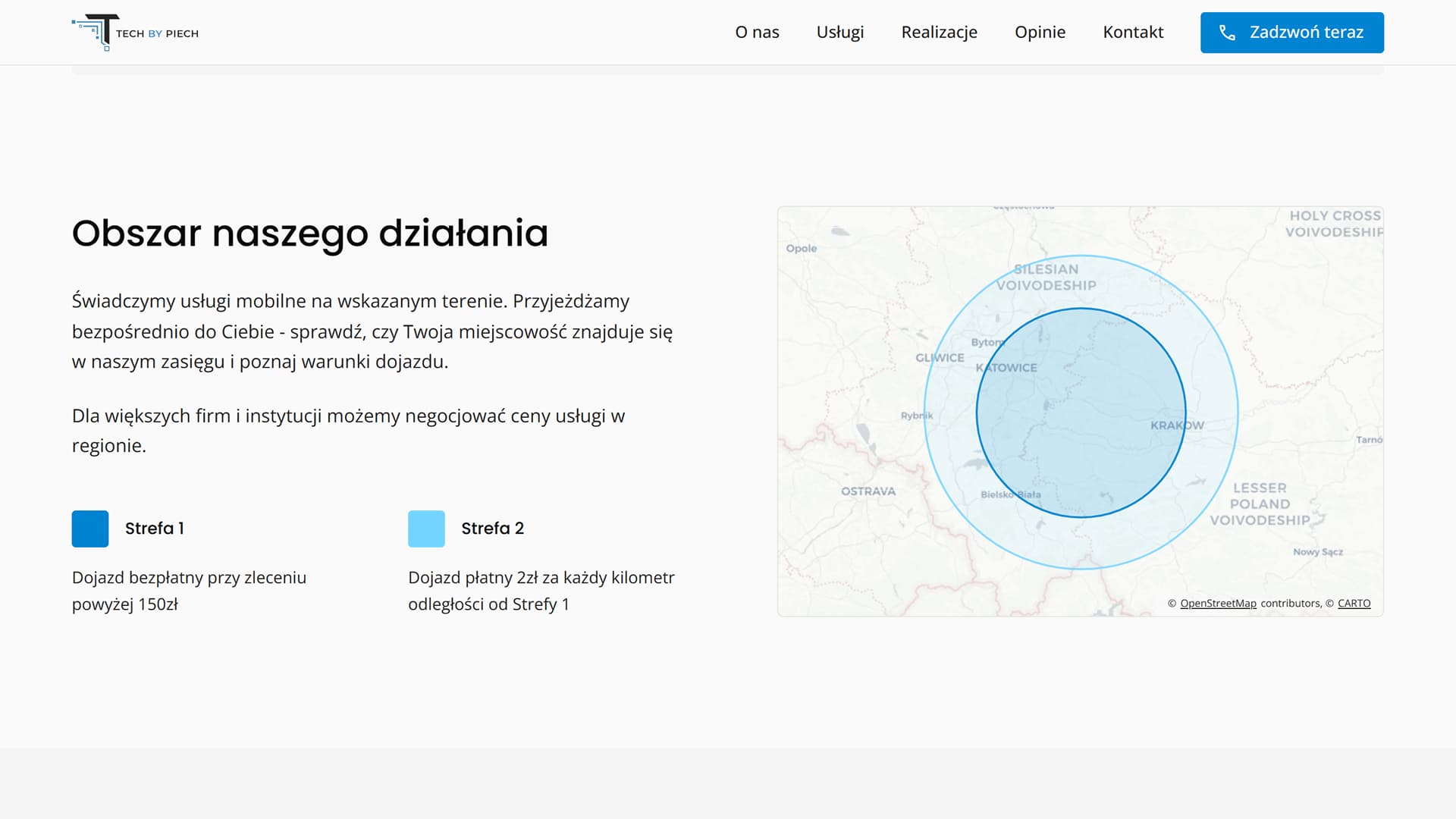Open the O nas menu item
The image size is (1456, 819).
click(757, 32)
